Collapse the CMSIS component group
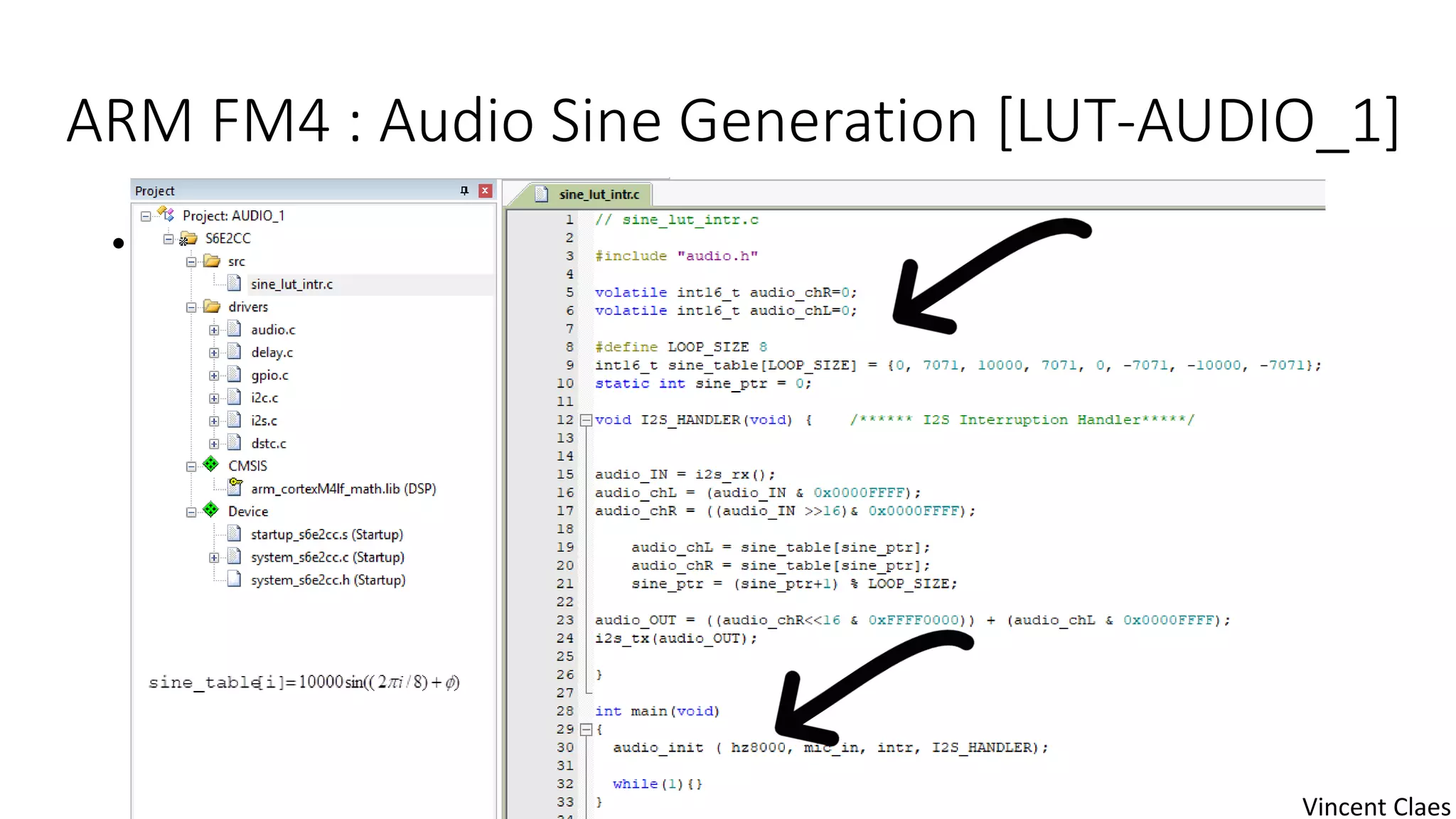1456x819 pixels. coord(191,466)
